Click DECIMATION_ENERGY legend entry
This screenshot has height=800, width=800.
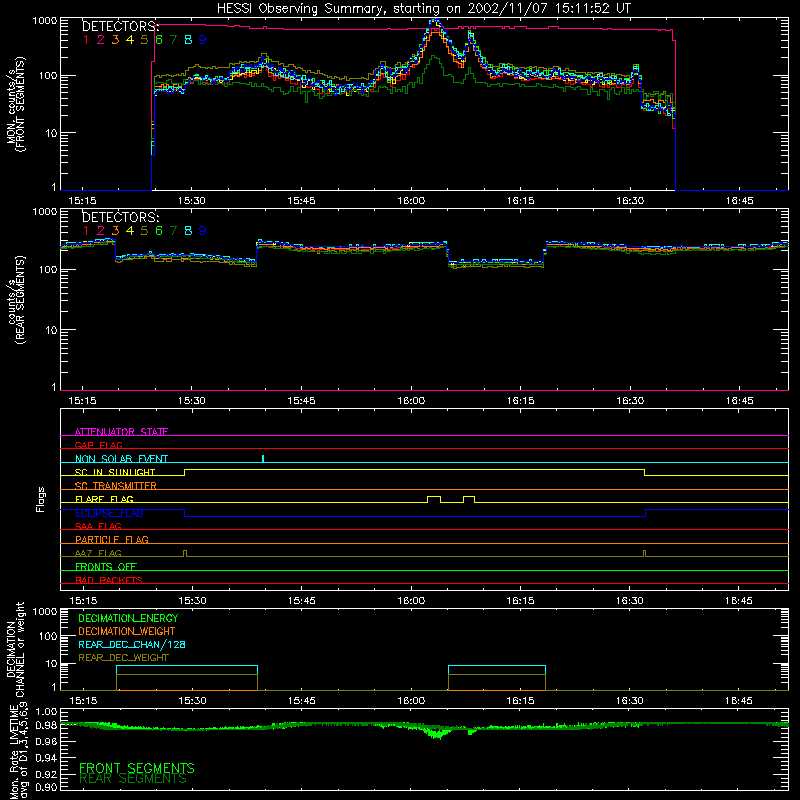click(x=128, y=618)
